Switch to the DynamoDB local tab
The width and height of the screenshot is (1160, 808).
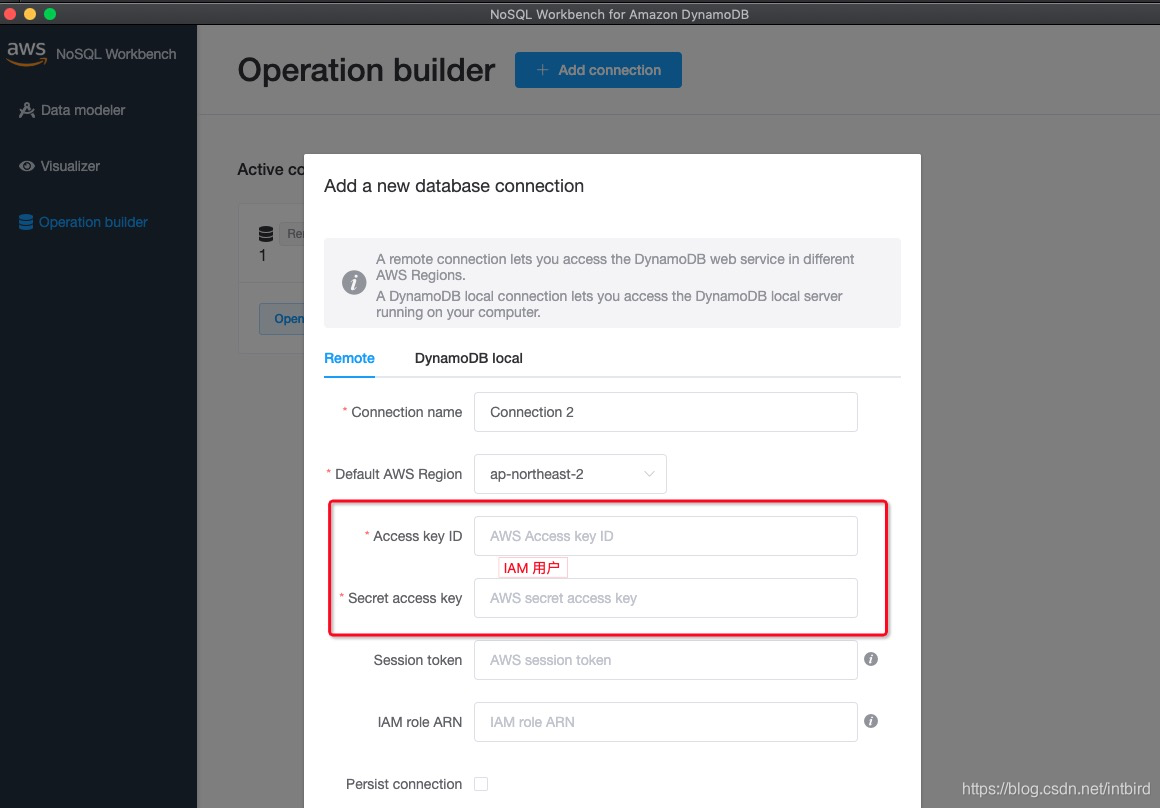pyautogui.click(x=468, y=358)
